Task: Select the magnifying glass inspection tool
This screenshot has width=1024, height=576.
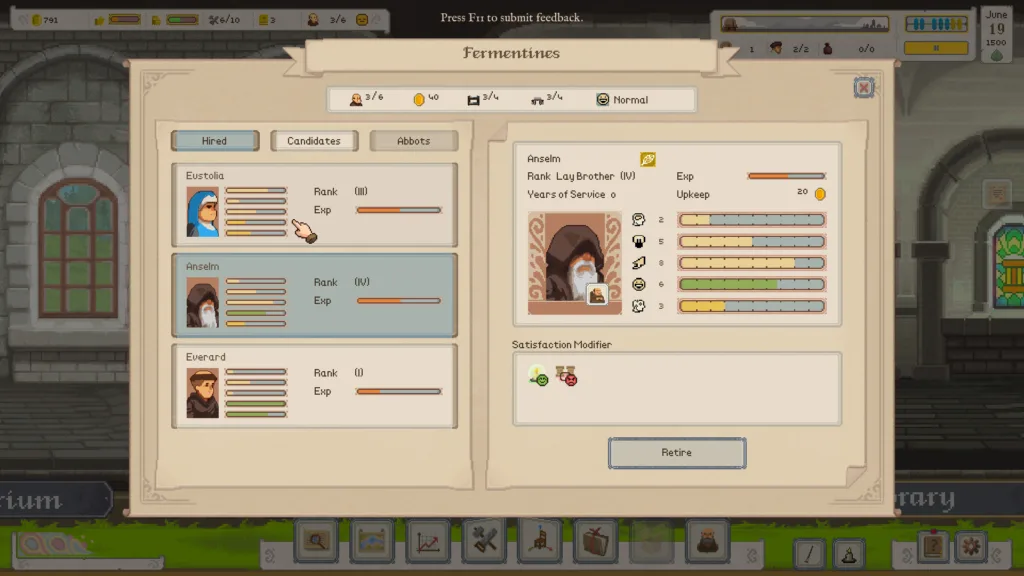Action: click(316, 545)
